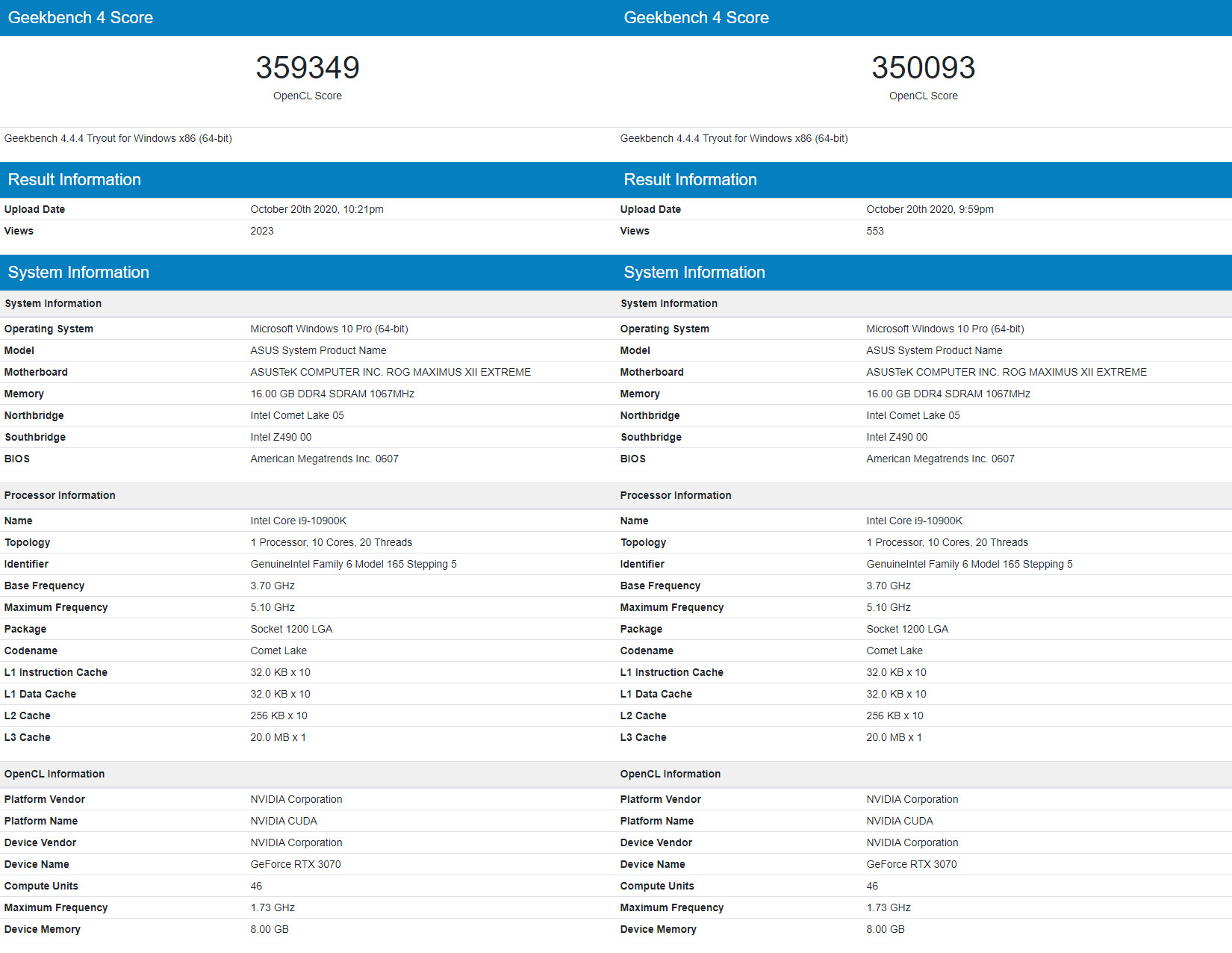Click left 'Socket 1200 LGA' package value
Image resolution: width=1232 pixels, height=953 pixels.
click(x=291, y=629)
